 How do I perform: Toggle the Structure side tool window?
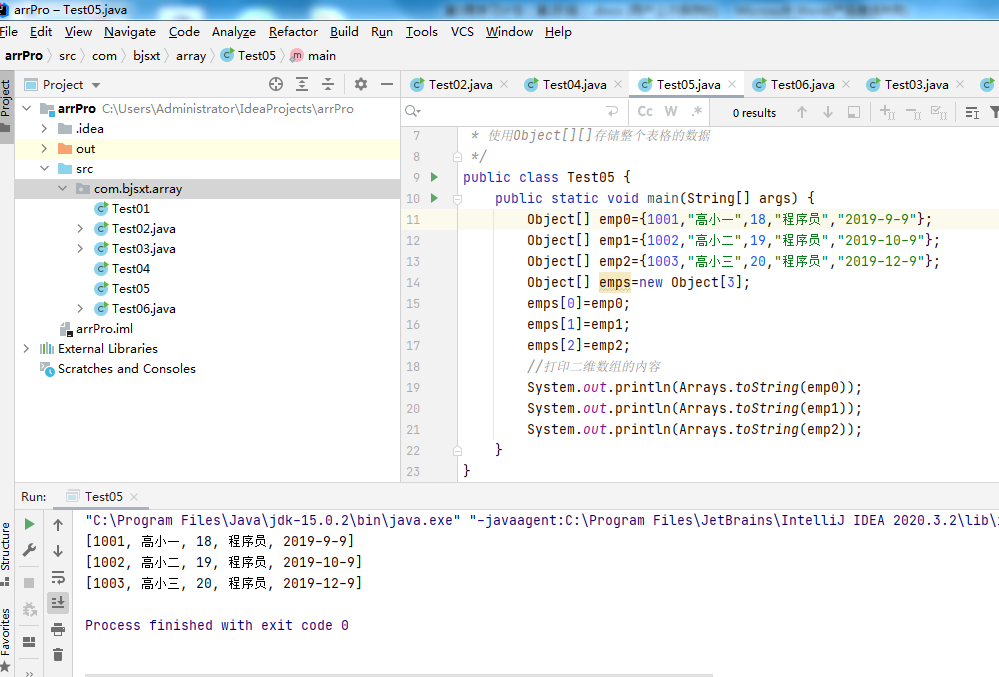click(x=6, y=553)
